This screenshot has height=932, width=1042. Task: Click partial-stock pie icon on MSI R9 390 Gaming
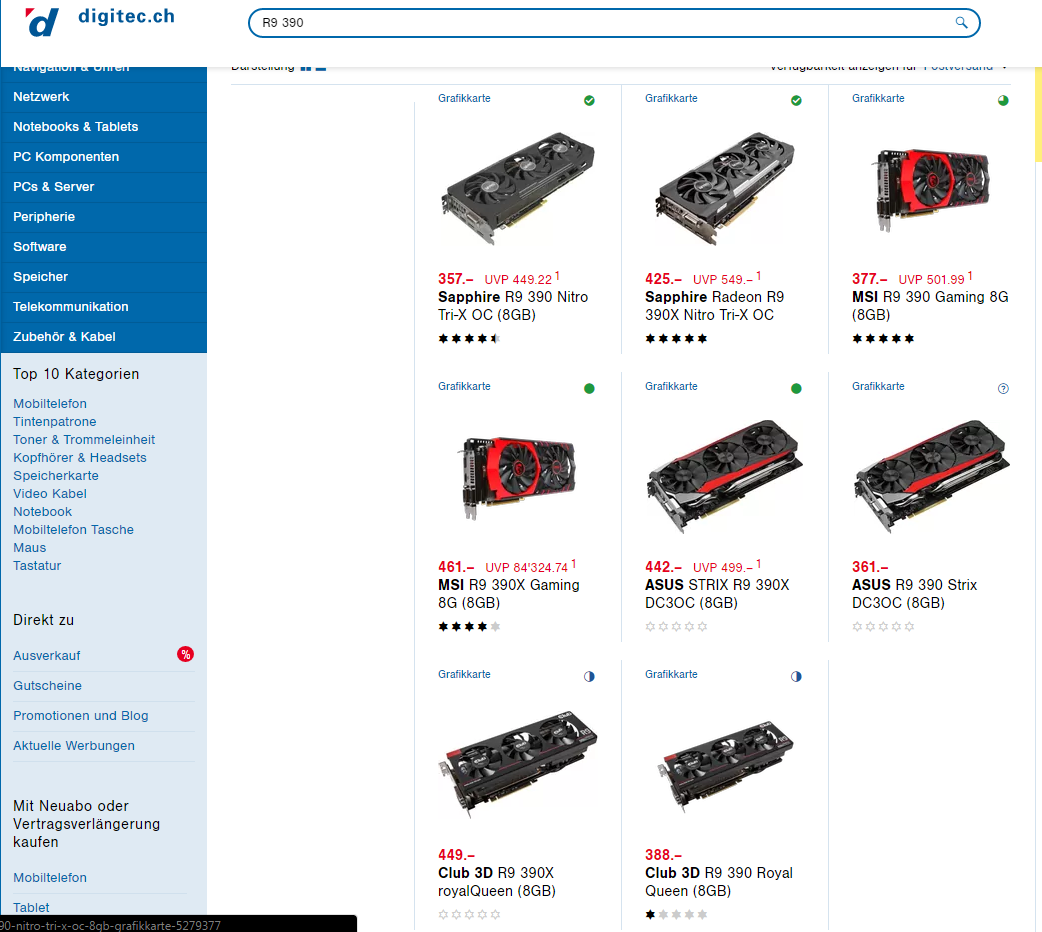pyautogui.click(x=1003, y=100)
